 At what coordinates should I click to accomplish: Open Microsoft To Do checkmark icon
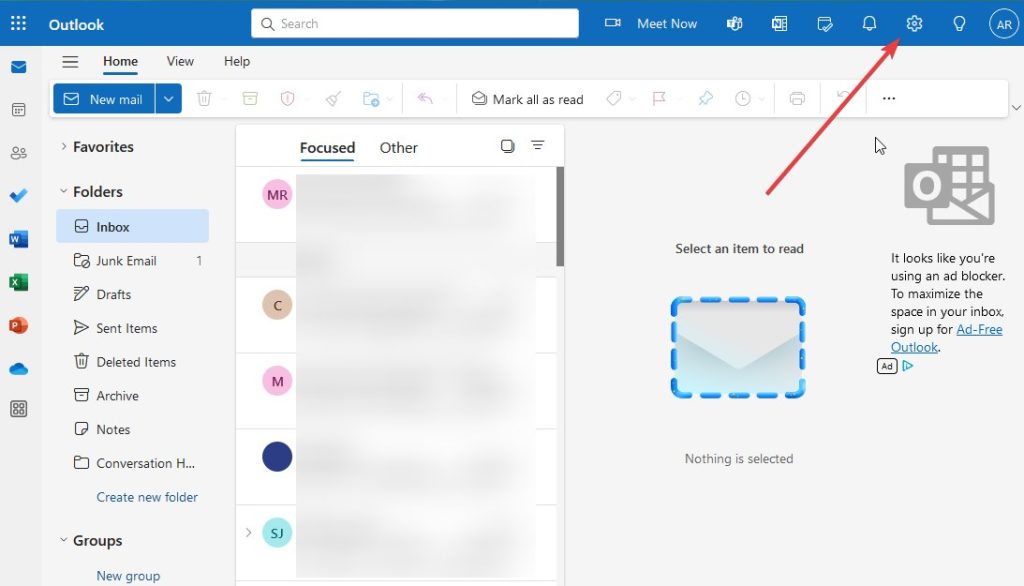[x=18, y=195]
